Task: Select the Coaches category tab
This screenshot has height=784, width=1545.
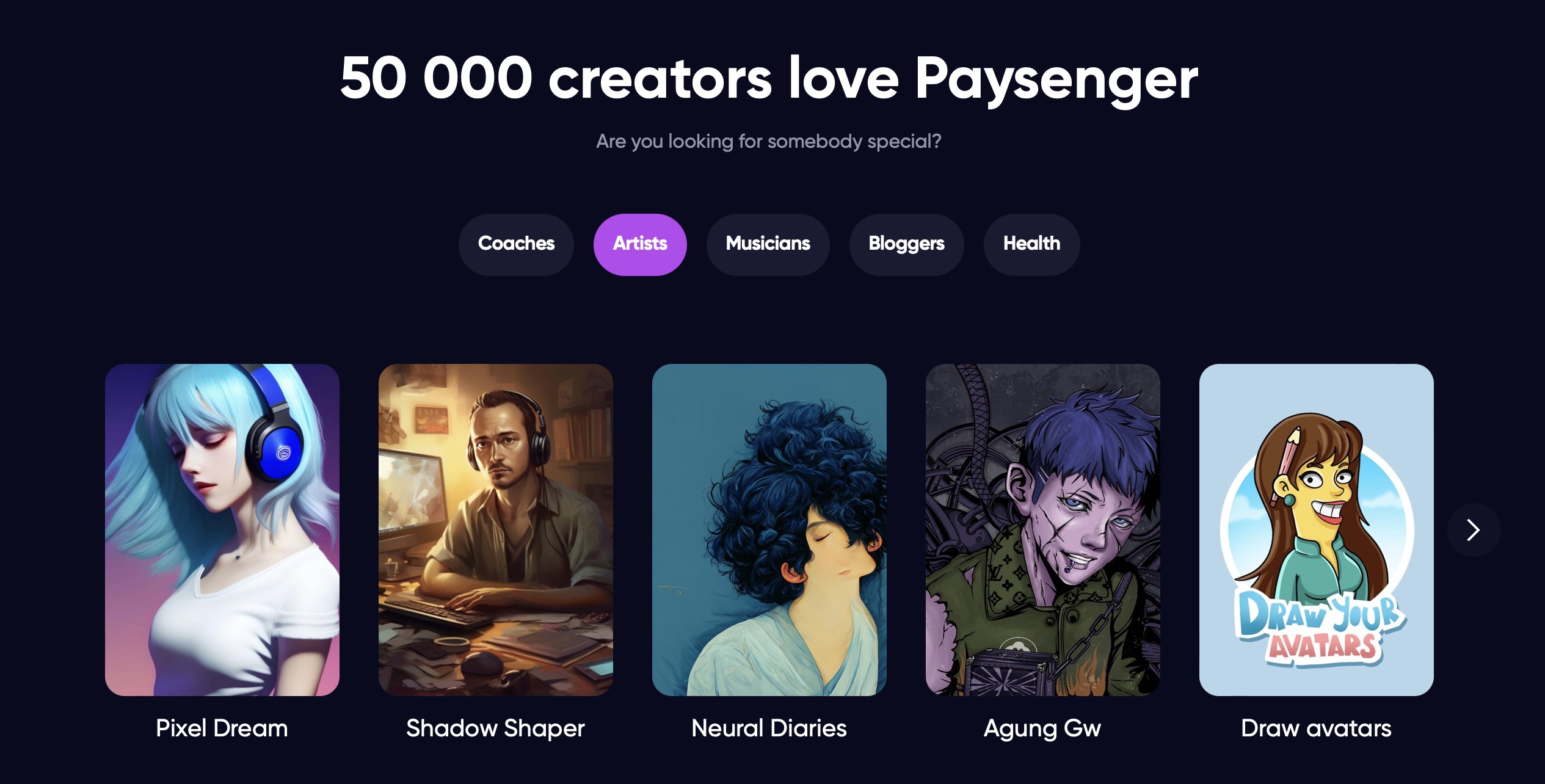Action: point(516,244)
